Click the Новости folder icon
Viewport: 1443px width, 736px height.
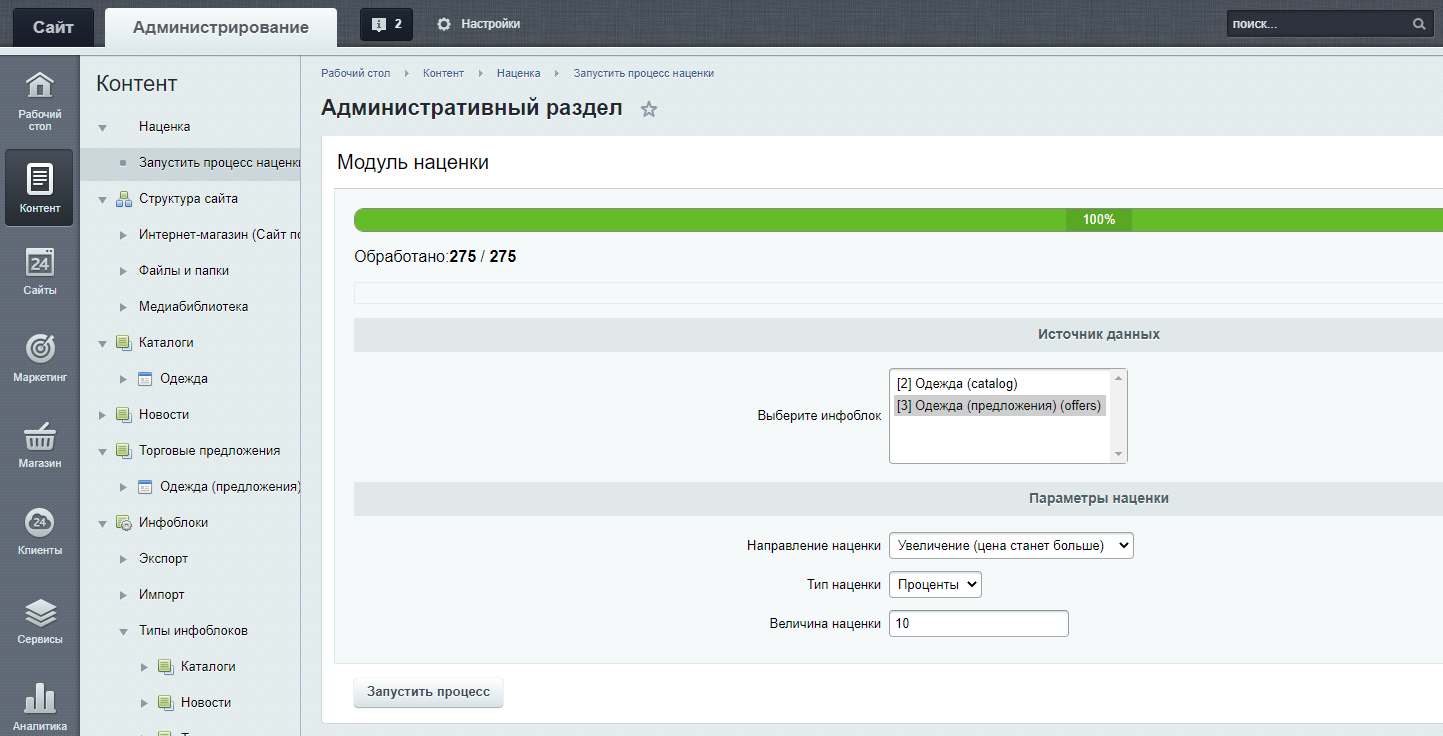(x=124, y=415)
